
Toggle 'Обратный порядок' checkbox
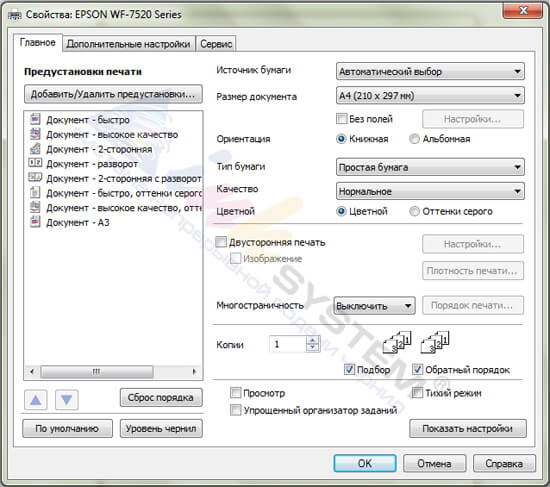tap(417, 369)
